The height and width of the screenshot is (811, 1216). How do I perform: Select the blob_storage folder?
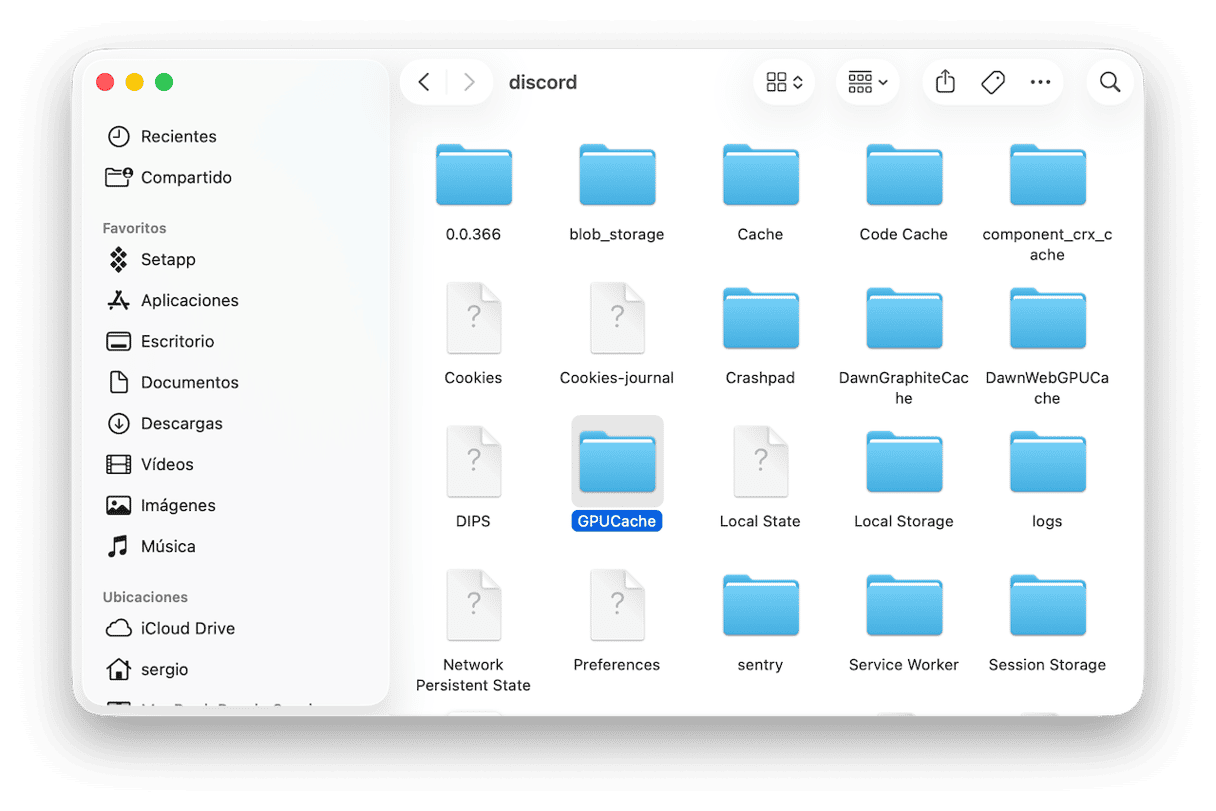617,177
